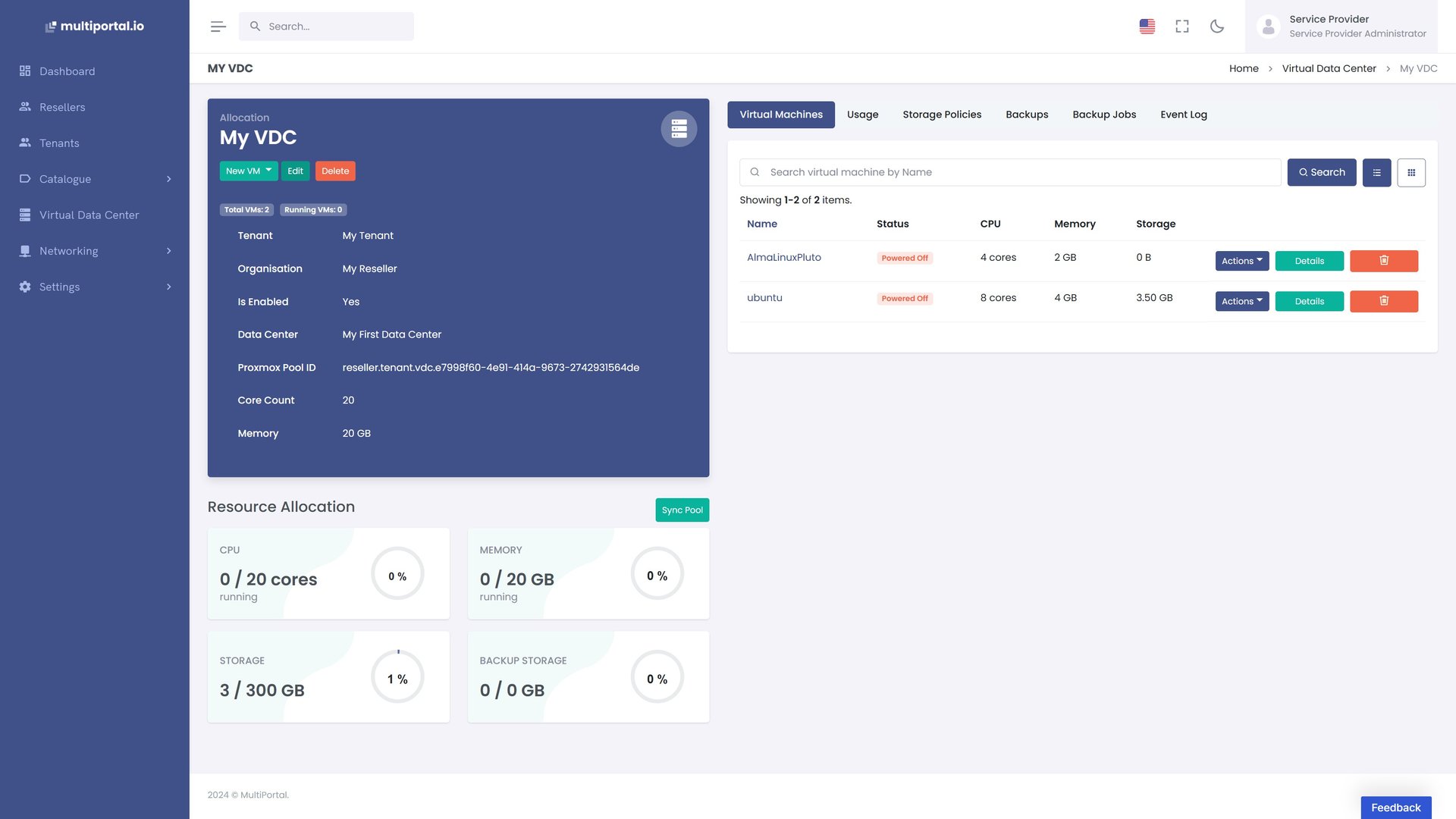The height and width of the screenshot is (819, 1456).
Task: Open the Backup Jobs tab
Action: (x=1103, y=115)
